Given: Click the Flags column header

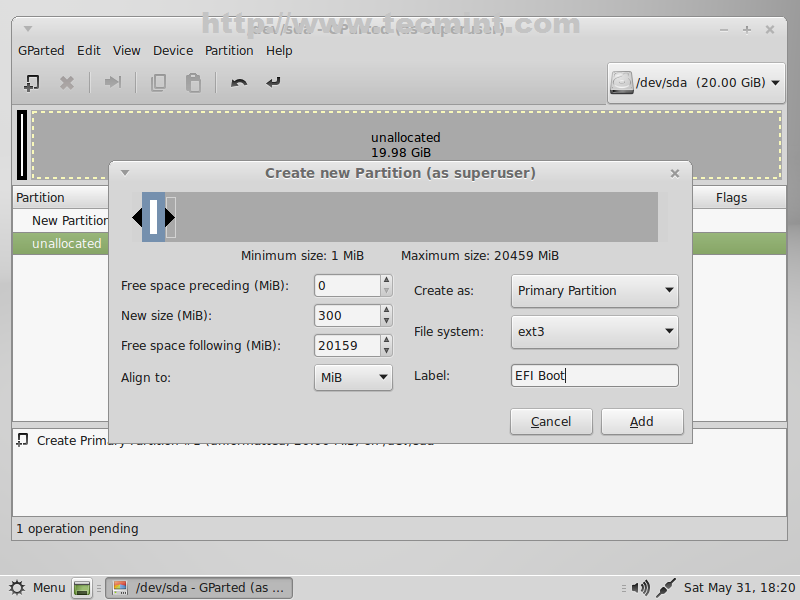Looking at the screenshot, I should pos(731,197).
